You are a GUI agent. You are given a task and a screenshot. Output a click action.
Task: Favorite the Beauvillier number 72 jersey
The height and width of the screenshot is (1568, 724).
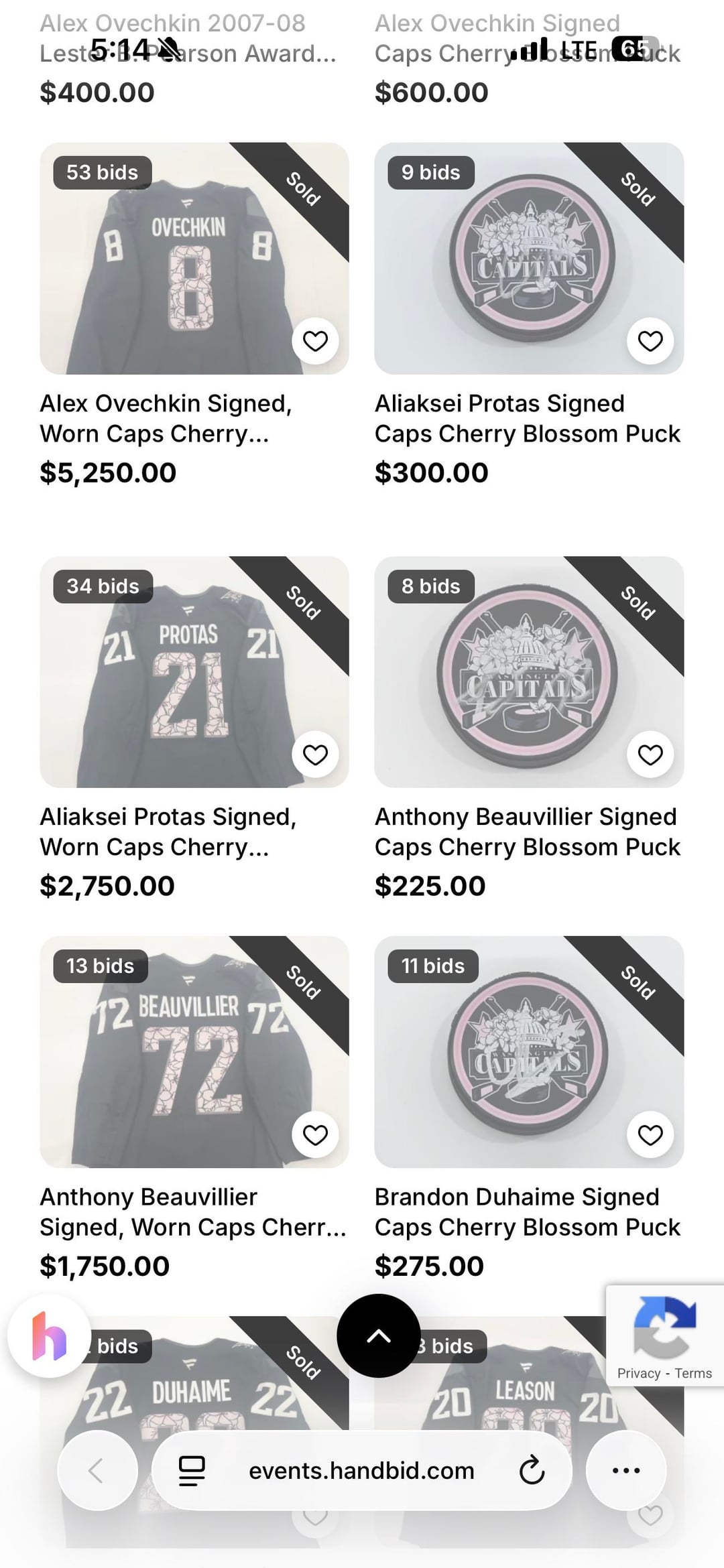click(315, 1134)
